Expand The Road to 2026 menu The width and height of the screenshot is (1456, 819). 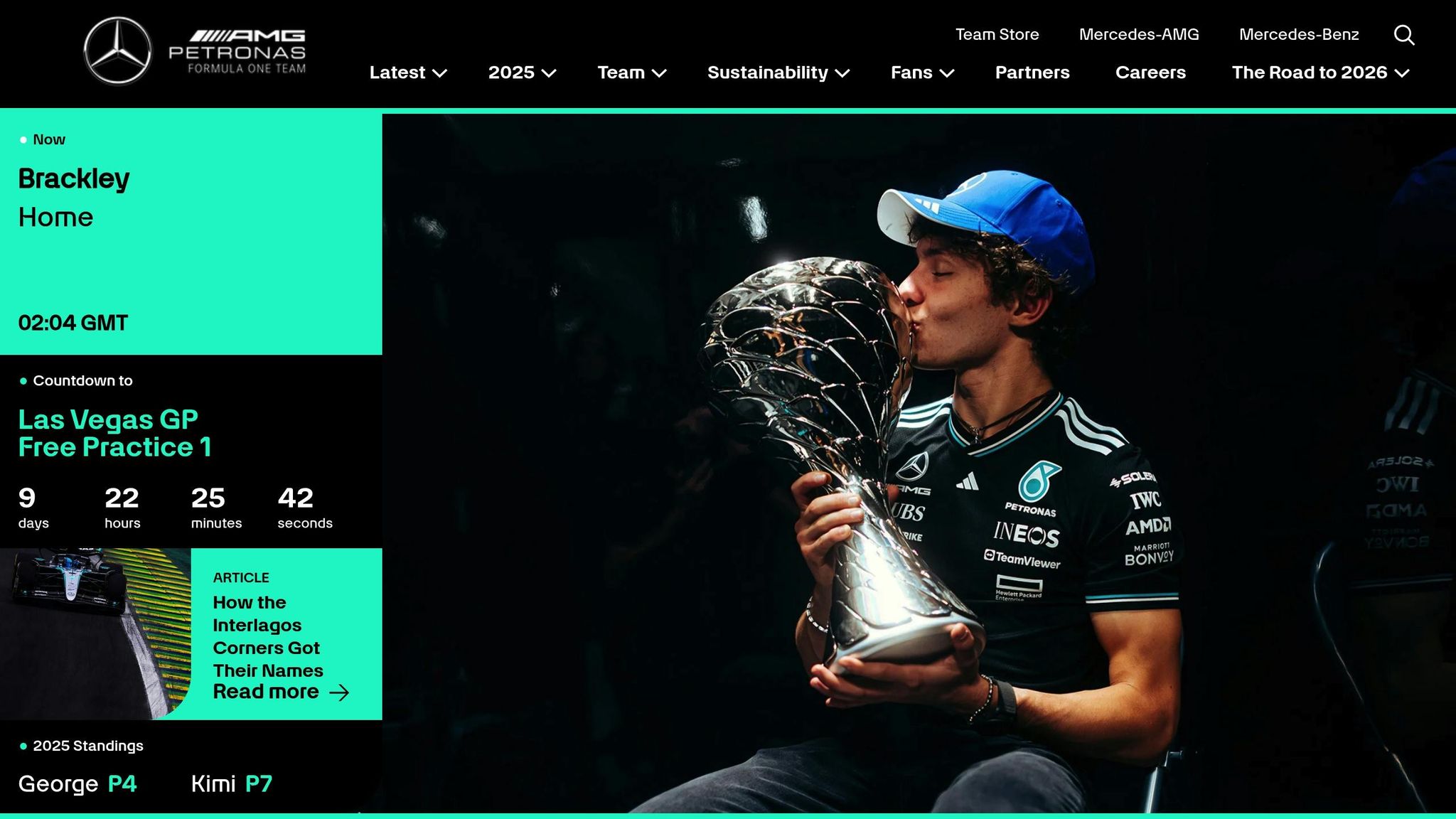coord(1320,73)
